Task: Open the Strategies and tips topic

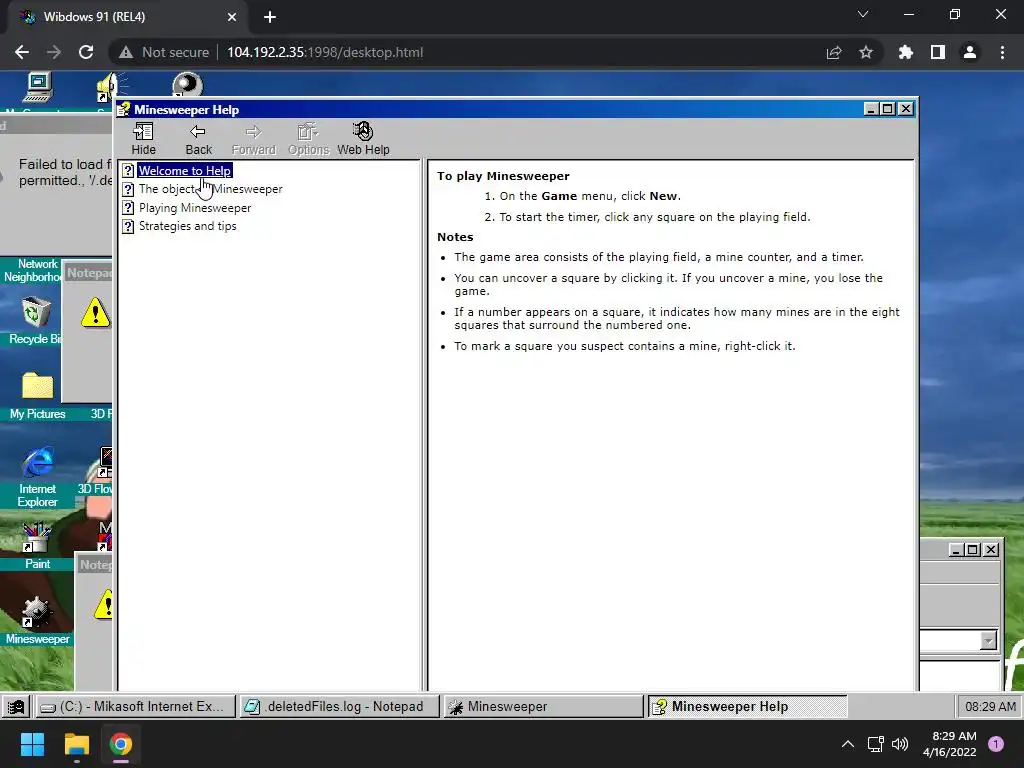Action: pyautogui.click(x=187, y=226)
